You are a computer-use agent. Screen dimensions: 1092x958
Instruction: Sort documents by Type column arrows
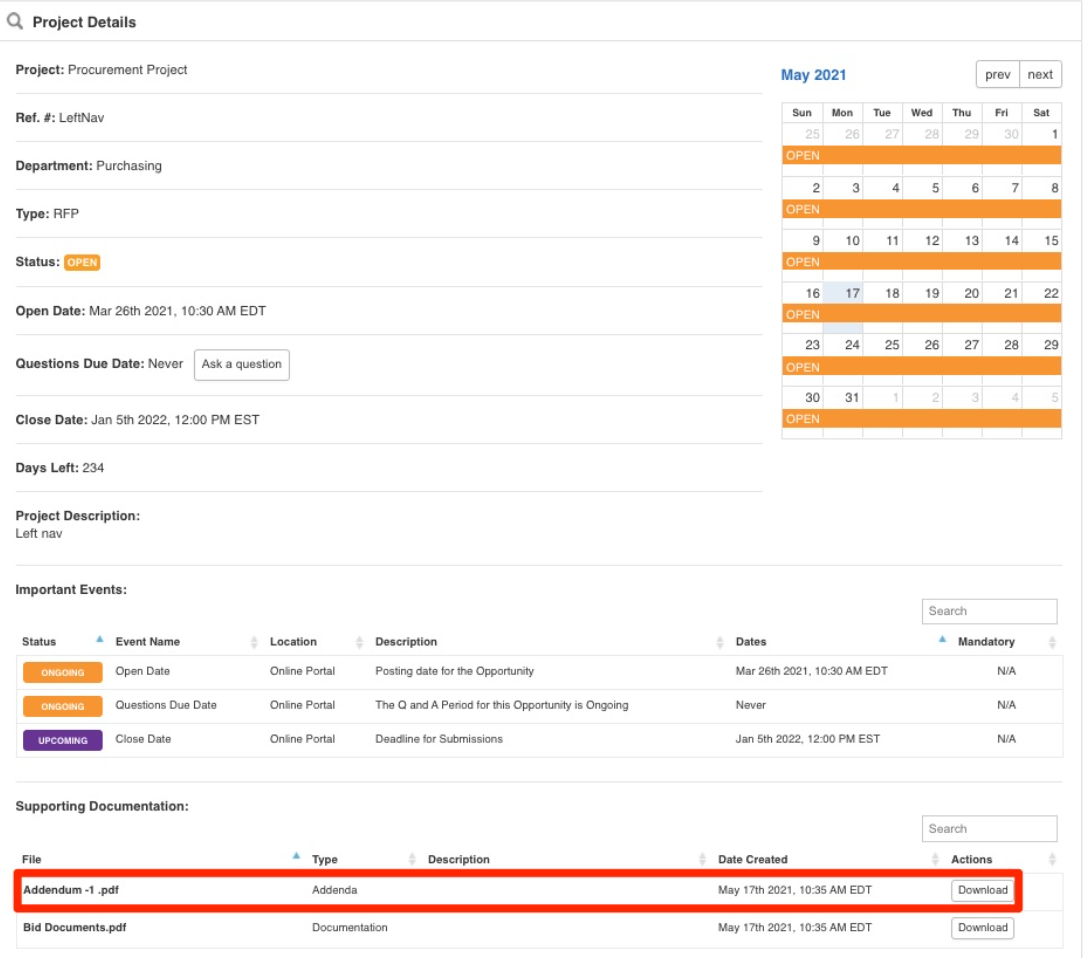pyautogui.click(x=412, y=859)
